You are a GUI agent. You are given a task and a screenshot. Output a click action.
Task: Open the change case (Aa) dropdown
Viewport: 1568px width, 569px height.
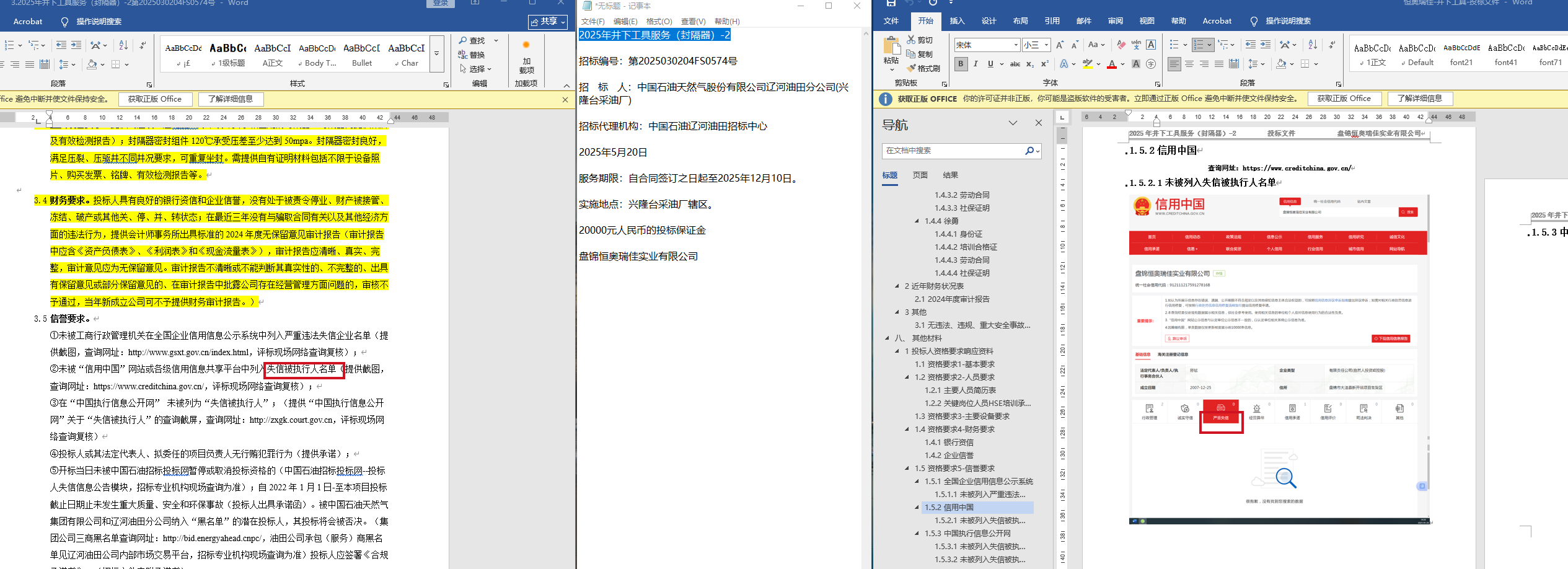pos(1096,45)
